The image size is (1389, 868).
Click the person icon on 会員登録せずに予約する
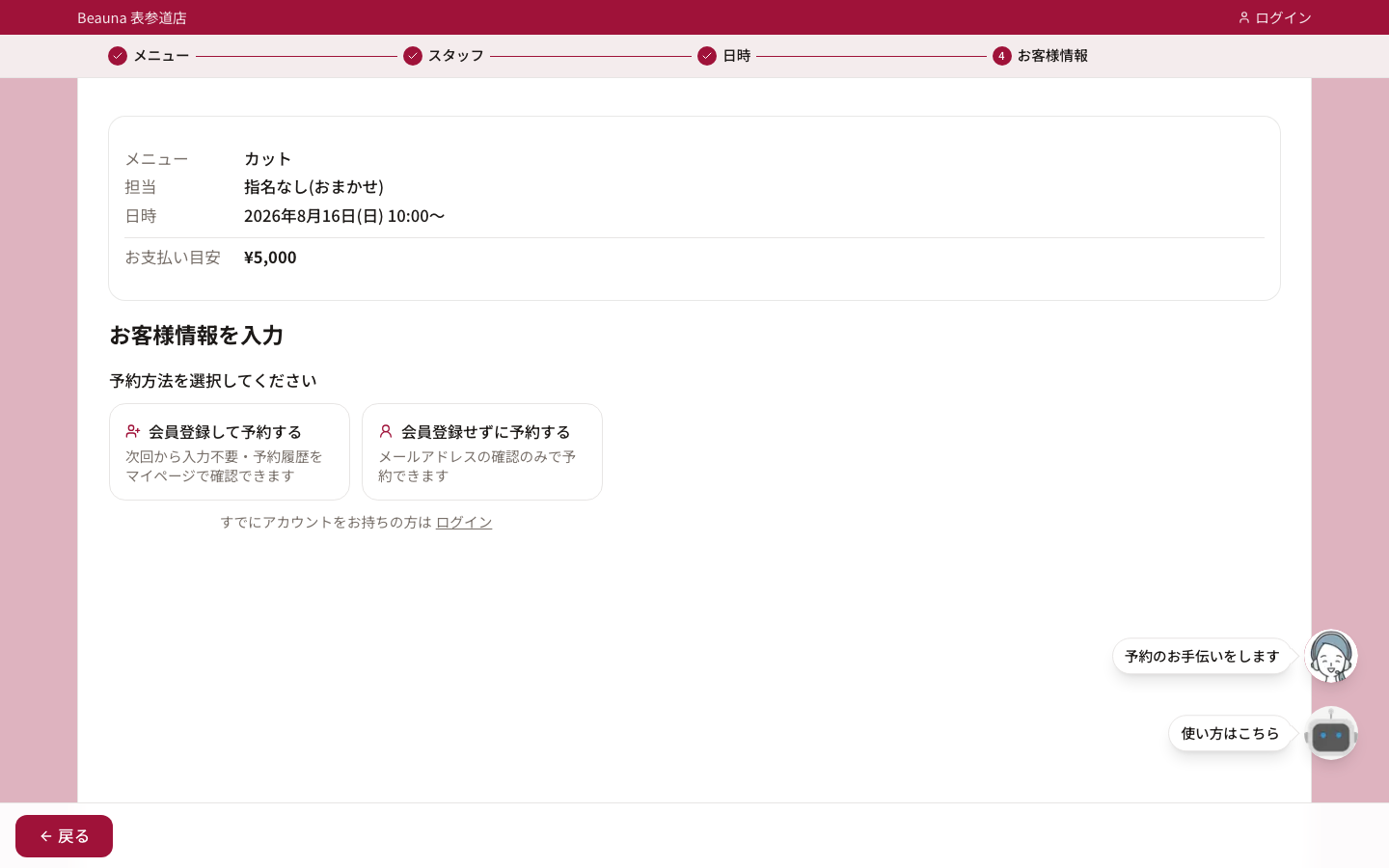(386, 431)
